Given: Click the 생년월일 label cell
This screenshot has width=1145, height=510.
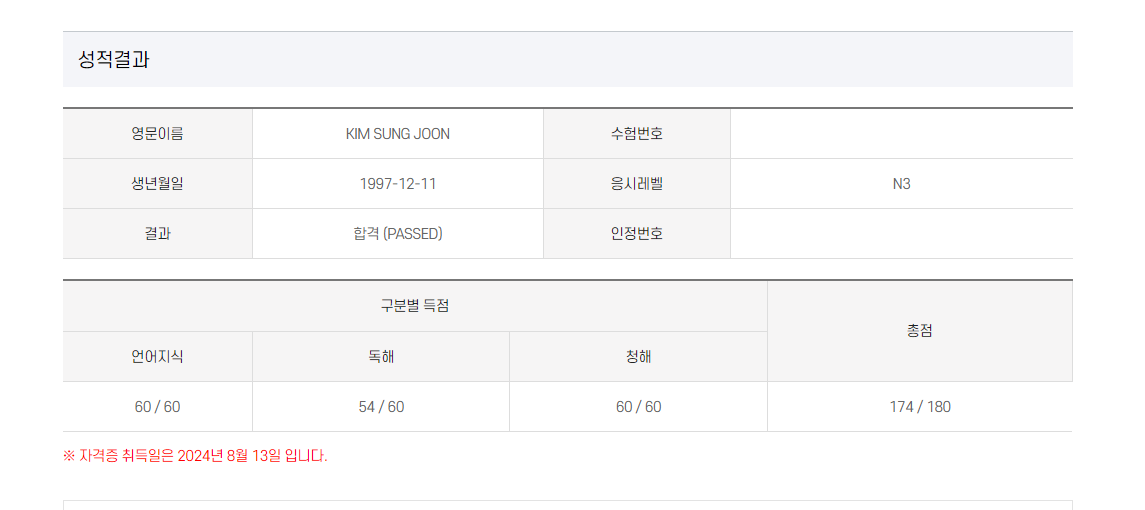Looking at the screenshot, I should pyautogui.click(x=158, y=184).
